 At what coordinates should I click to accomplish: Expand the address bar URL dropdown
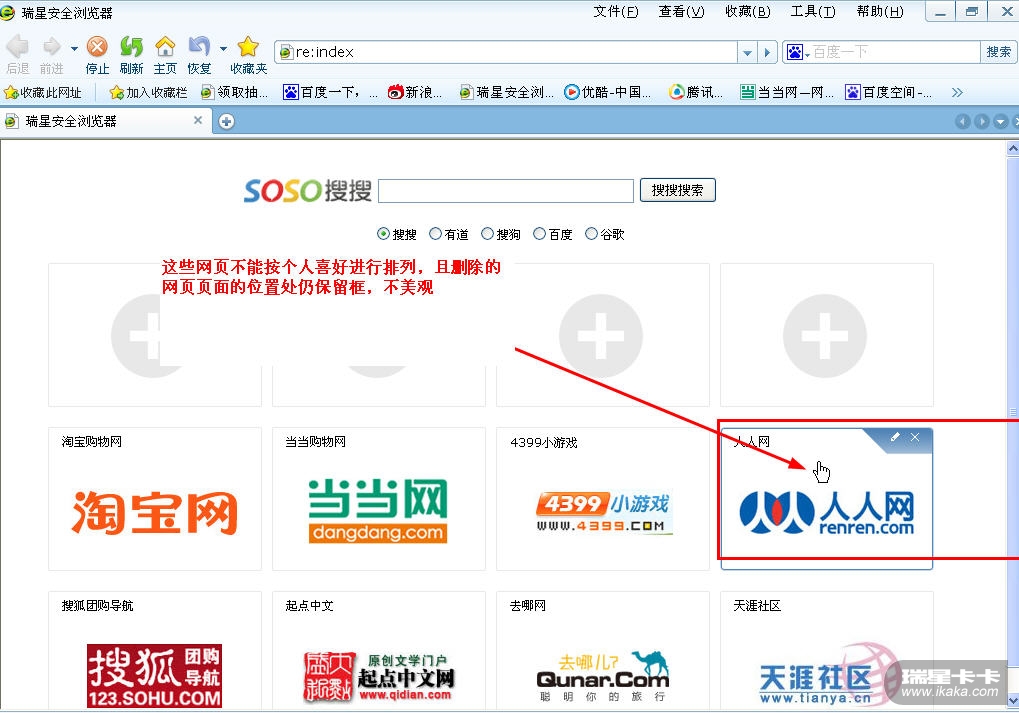(x=747, y=52)
